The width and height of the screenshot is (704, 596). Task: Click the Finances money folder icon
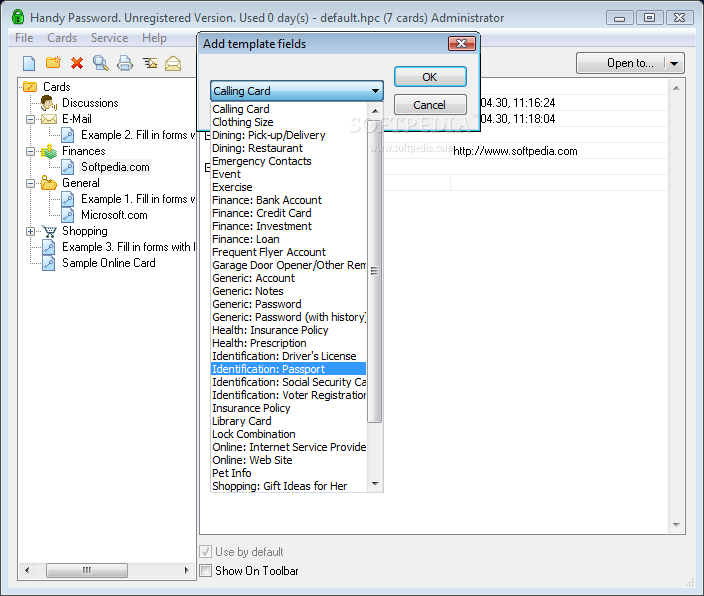(48, 151)
